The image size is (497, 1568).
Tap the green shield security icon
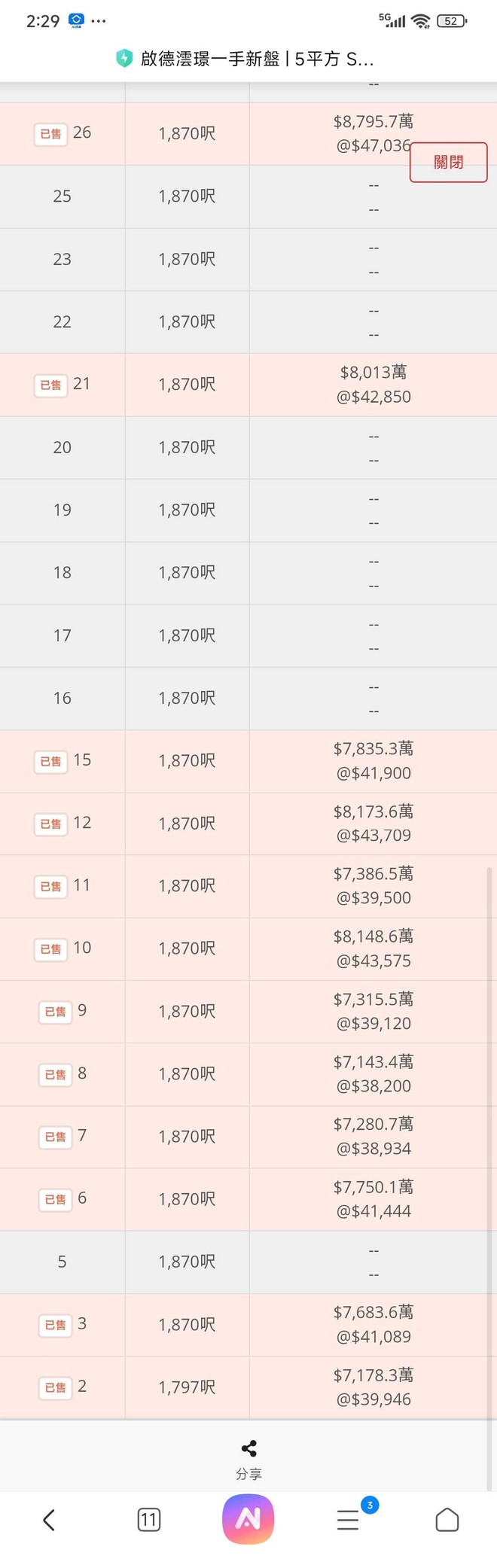click(124, 58)
